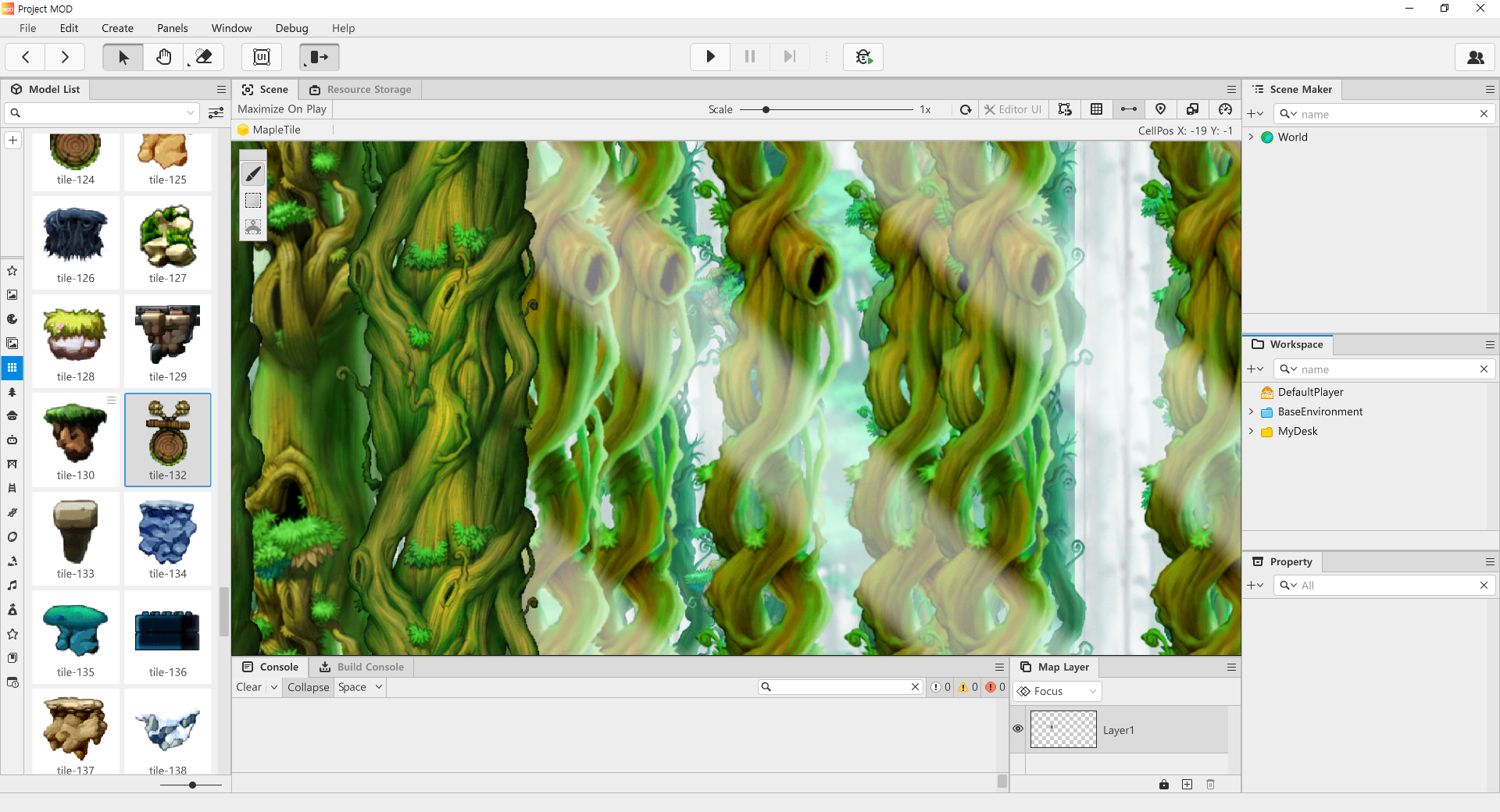The height and width of the screenshot is (812, 1500).
Task: Open the debug bug-play icon
Action: [863, 57]
